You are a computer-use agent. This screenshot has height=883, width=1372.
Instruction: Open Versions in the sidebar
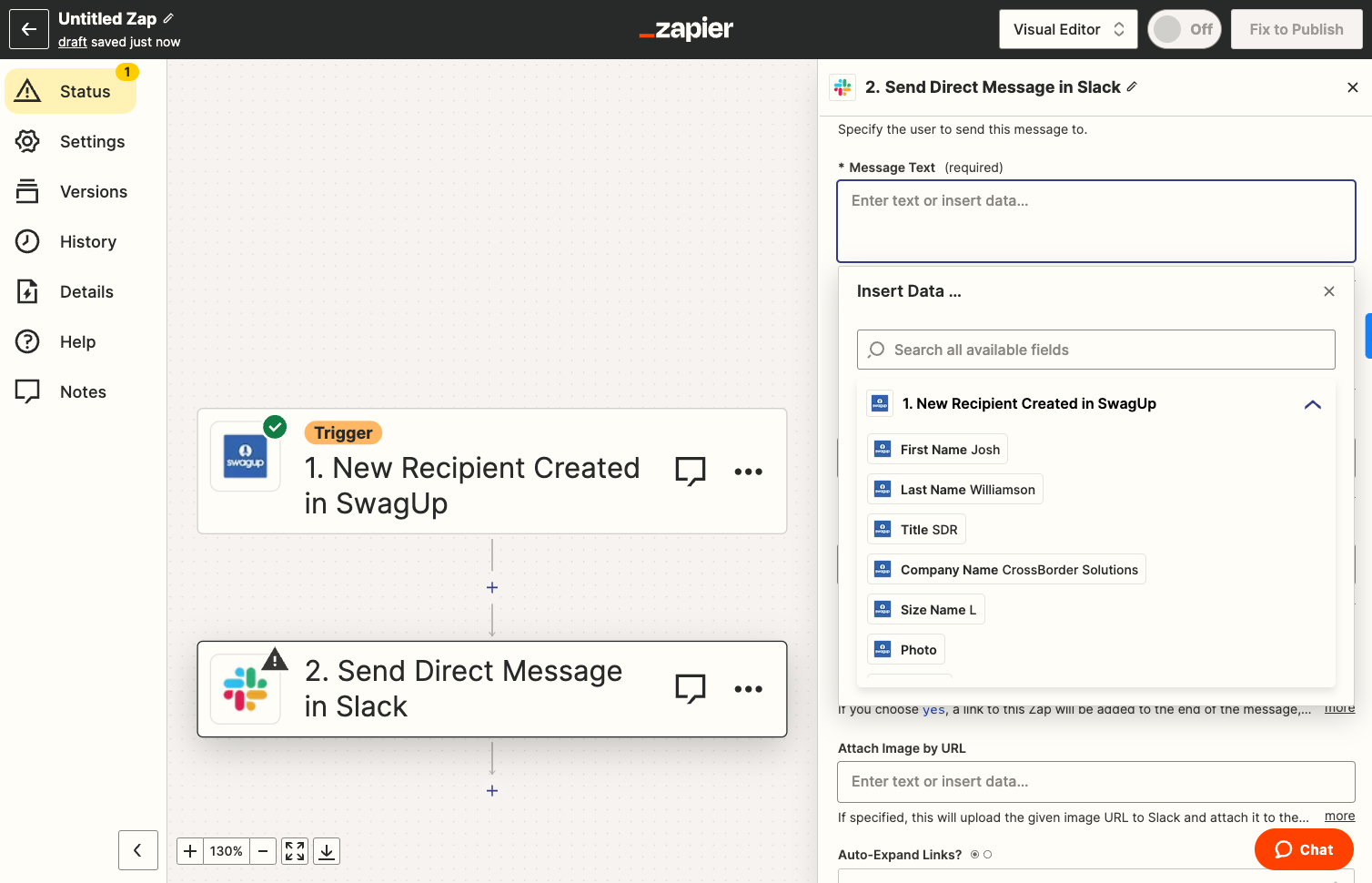(70, 191)
